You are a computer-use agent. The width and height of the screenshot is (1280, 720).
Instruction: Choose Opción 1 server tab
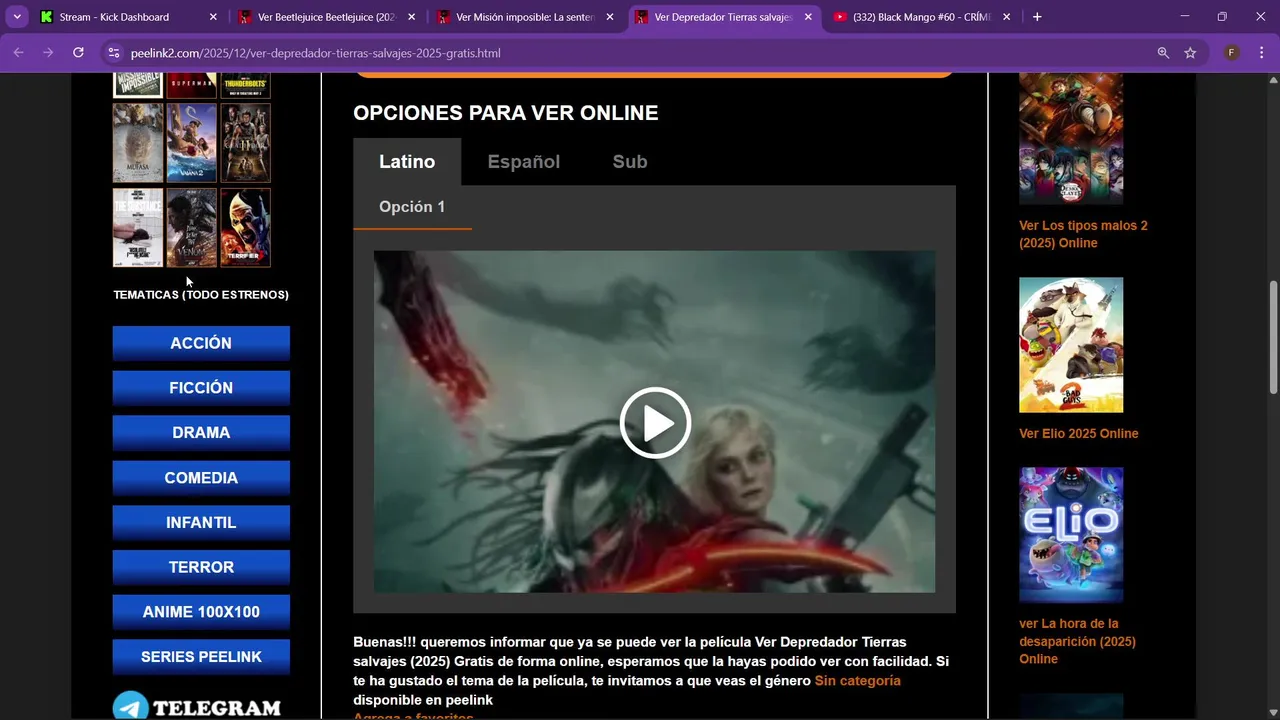coord(412,207)
